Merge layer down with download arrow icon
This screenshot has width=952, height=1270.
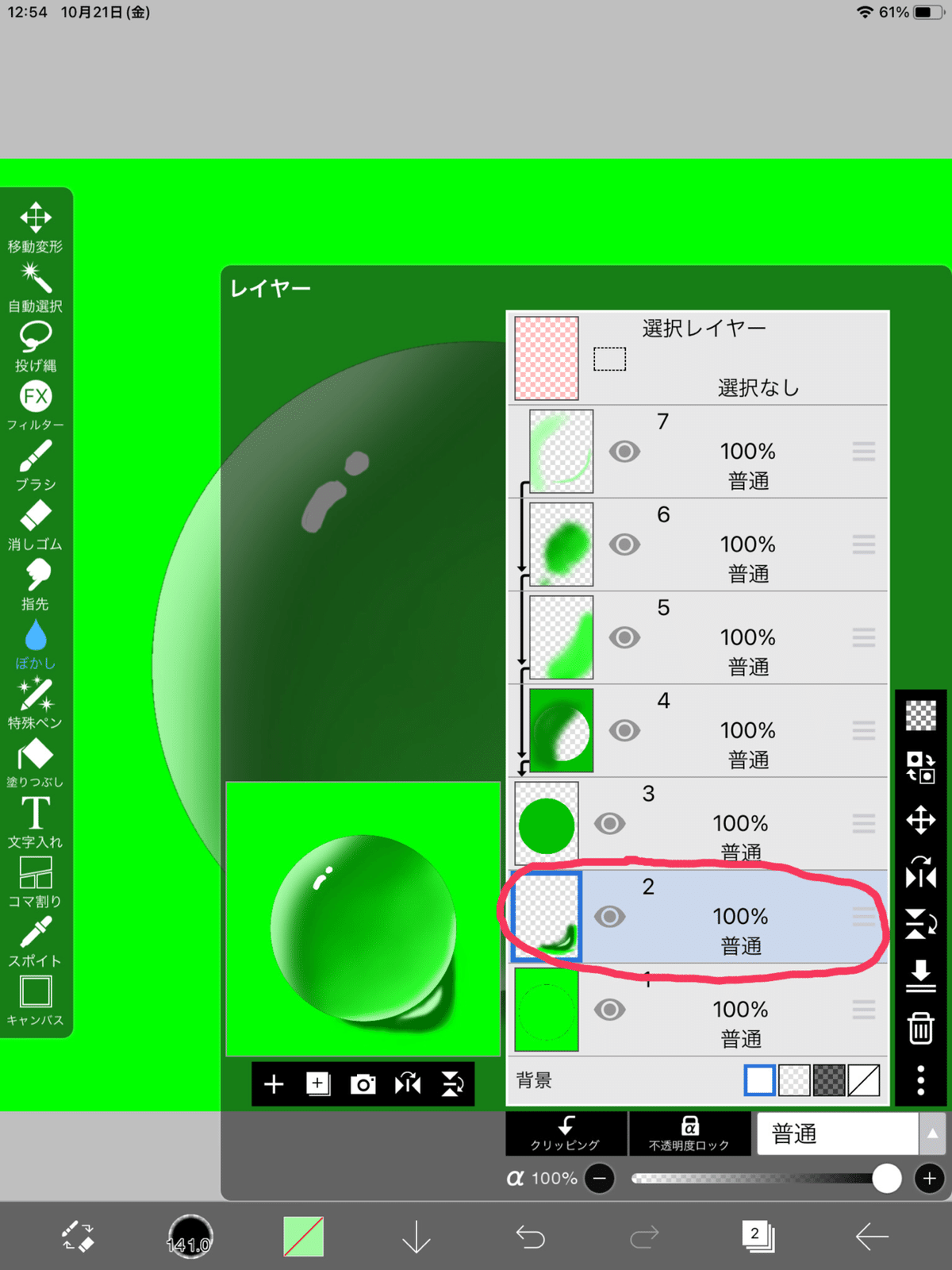coord(921,976)
